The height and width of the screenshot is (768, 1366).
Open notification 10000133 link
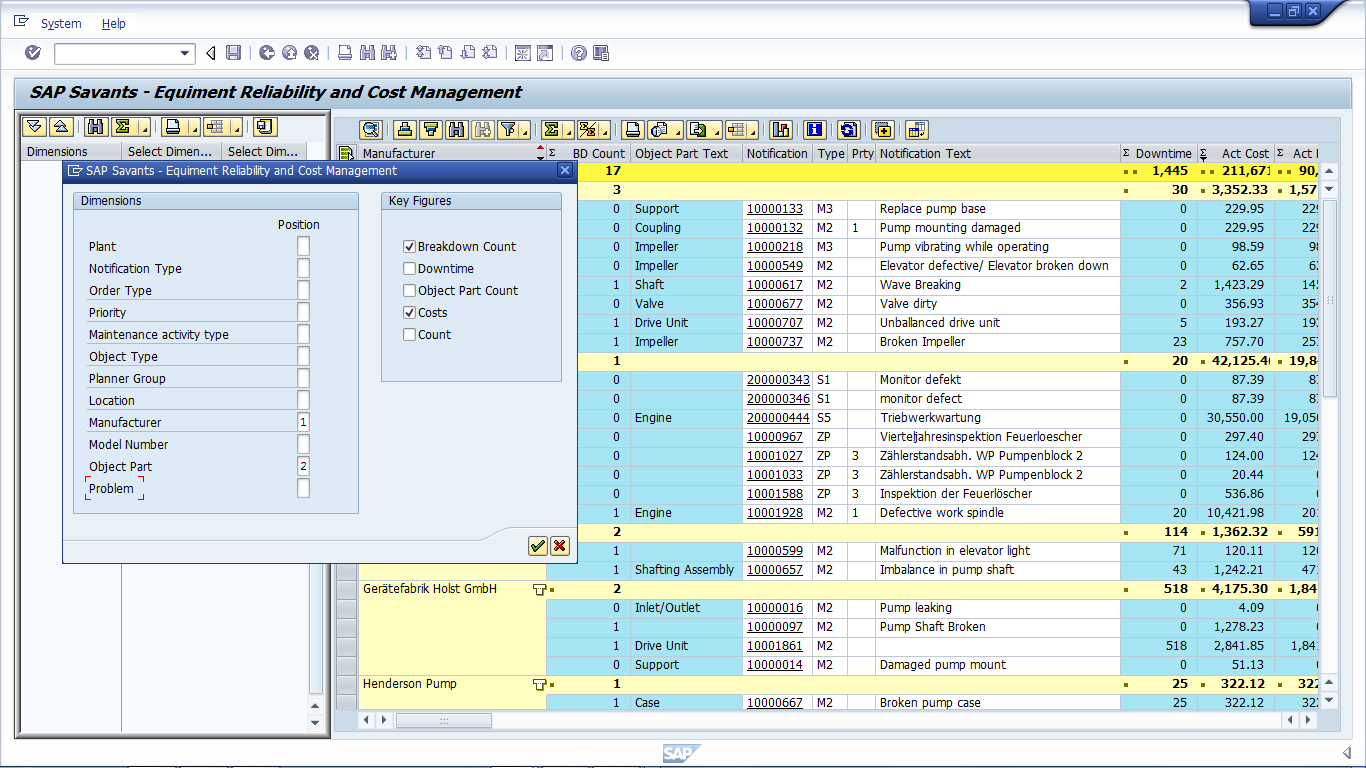click(x=775, y=209)
